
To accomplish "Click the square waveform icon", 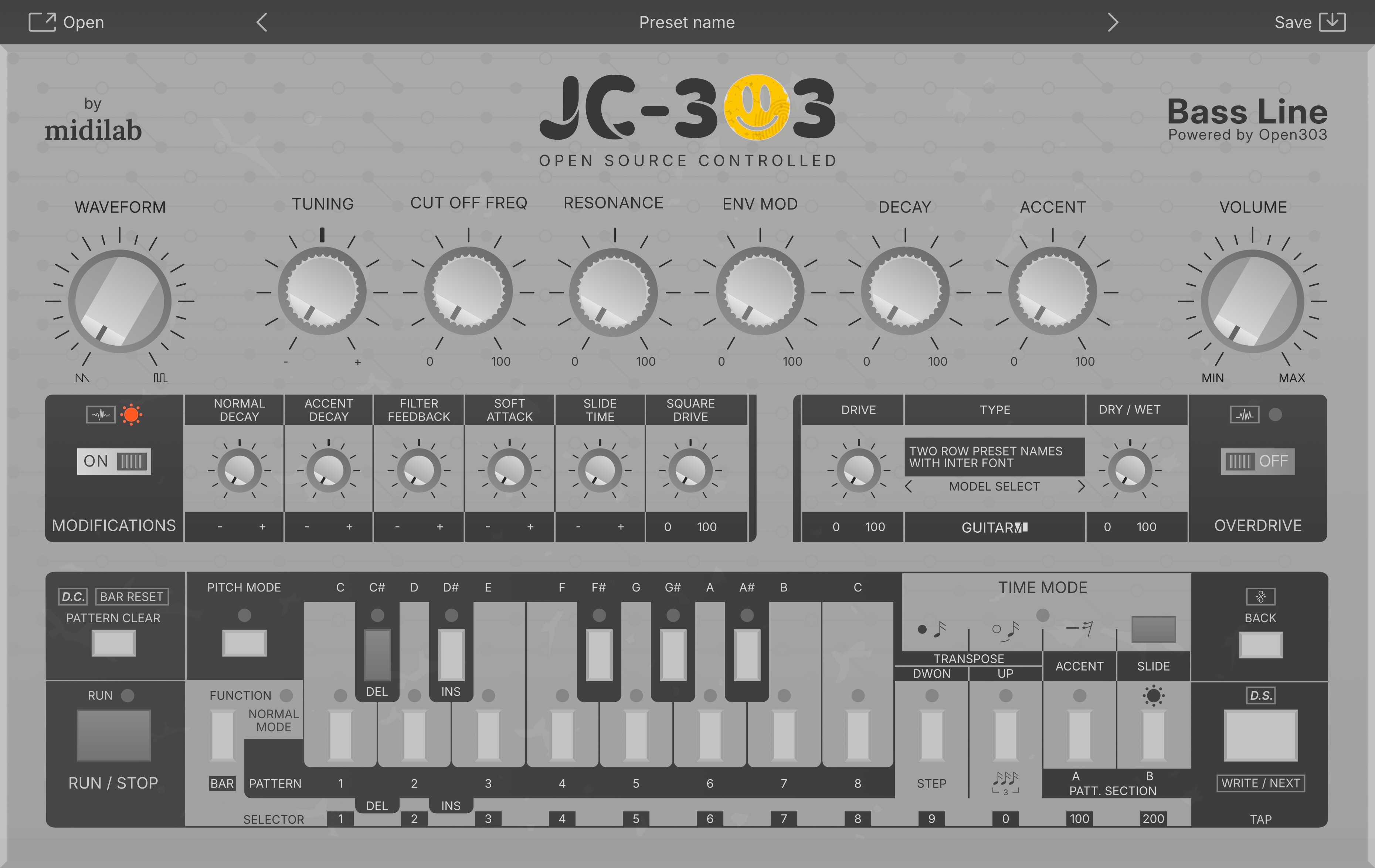I will 160,378.
